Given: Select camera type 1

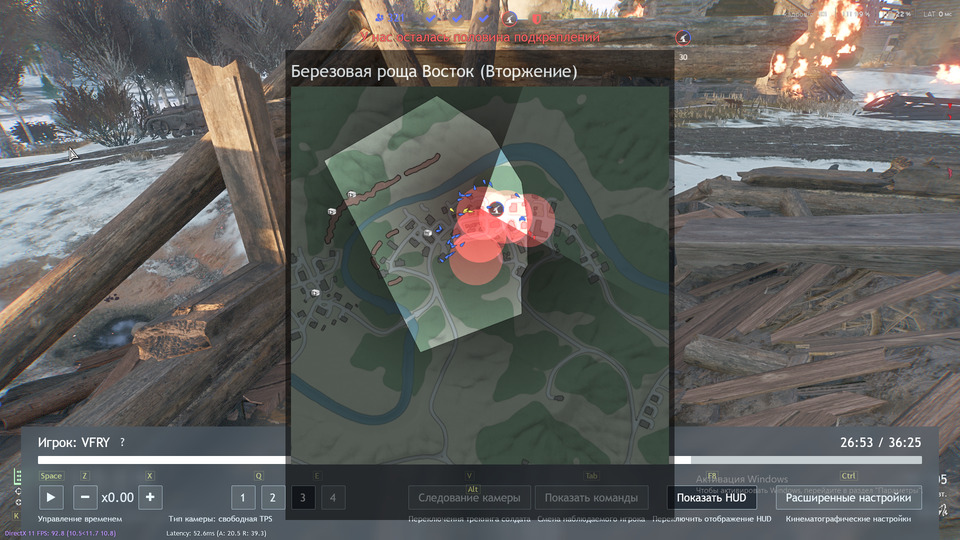Looking at the screenshot, I should click(x=243, y=497).
